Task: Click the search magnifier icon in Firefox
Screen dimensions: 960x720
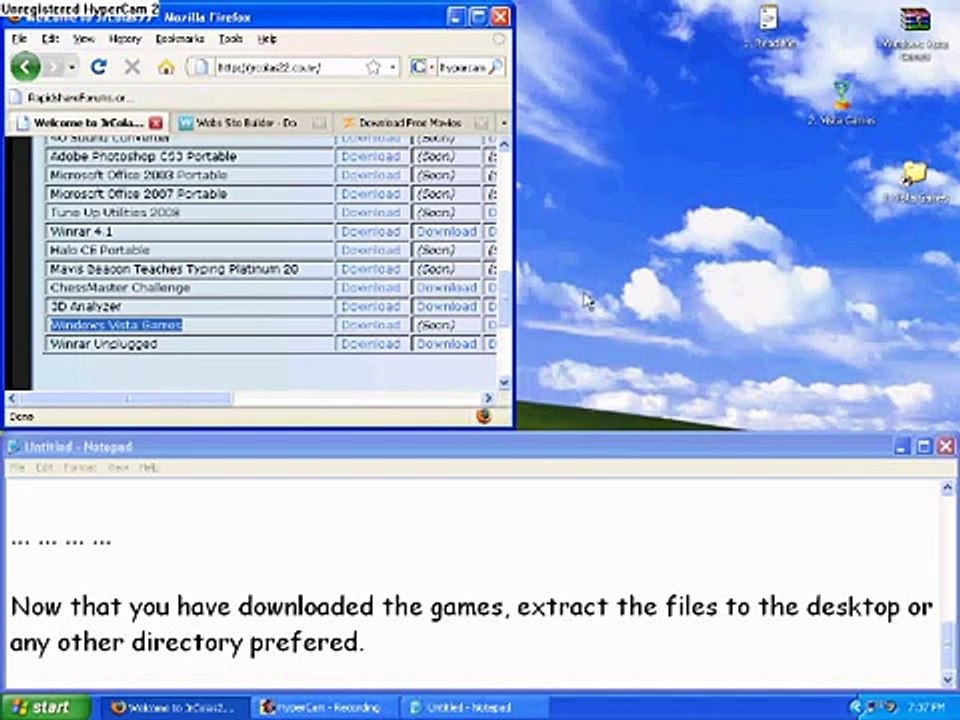Action: tap(496, 67)
